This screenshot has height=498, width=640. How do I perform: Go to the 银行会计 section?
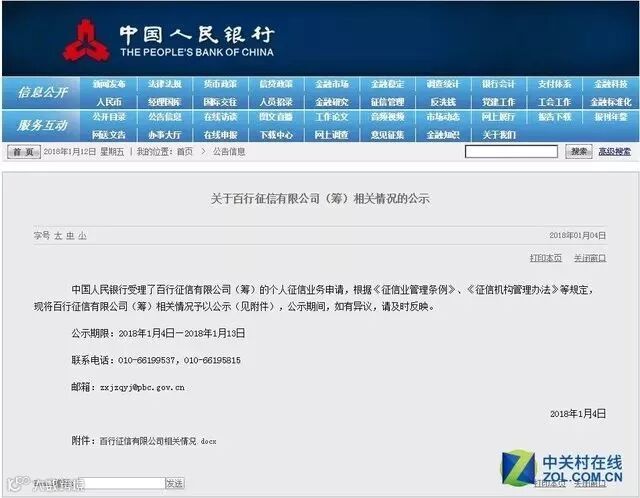[498, 84]
